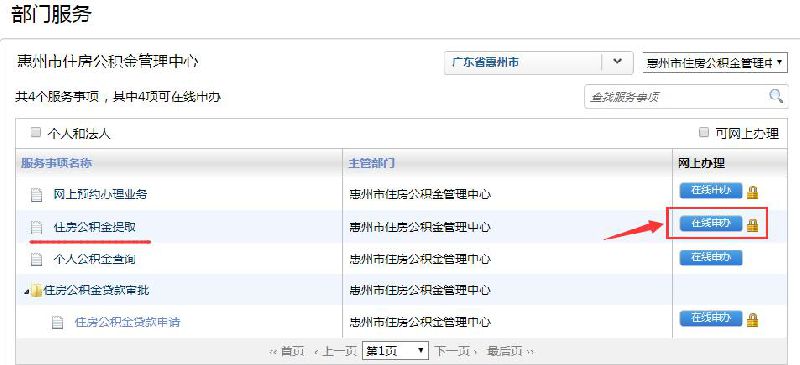Enable the 可网上办理 checkbox
The height and width of the screenshot is (365, 800).
pyautogui.click(x=704, y=133)
